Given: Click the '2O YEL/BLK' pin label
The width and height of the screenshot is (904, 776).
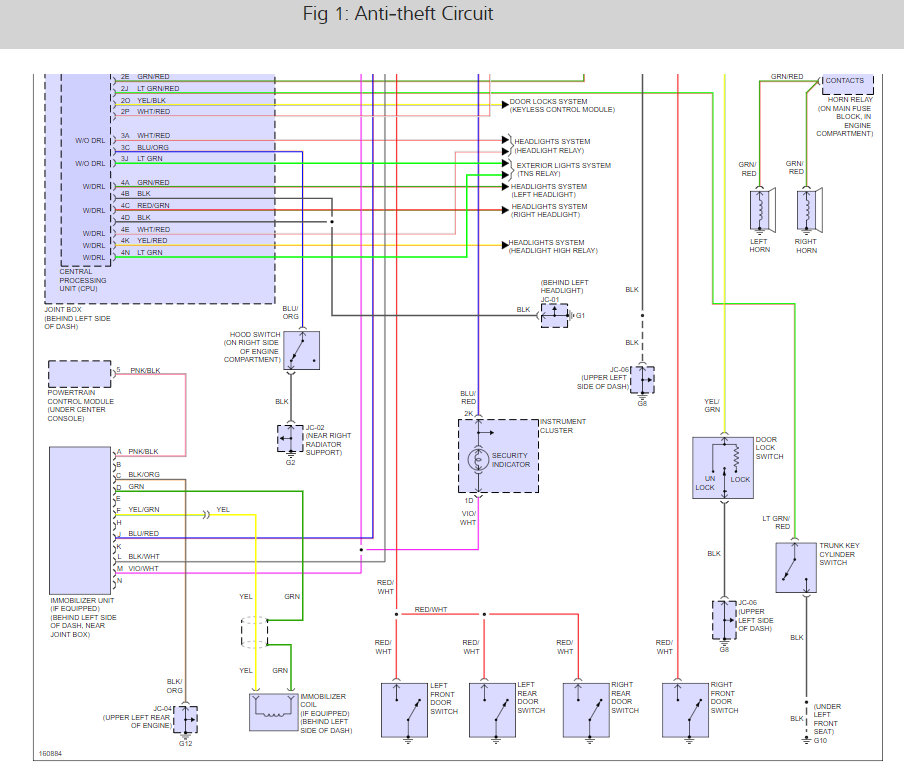Looking at the screenshot, I should point(143,100).
